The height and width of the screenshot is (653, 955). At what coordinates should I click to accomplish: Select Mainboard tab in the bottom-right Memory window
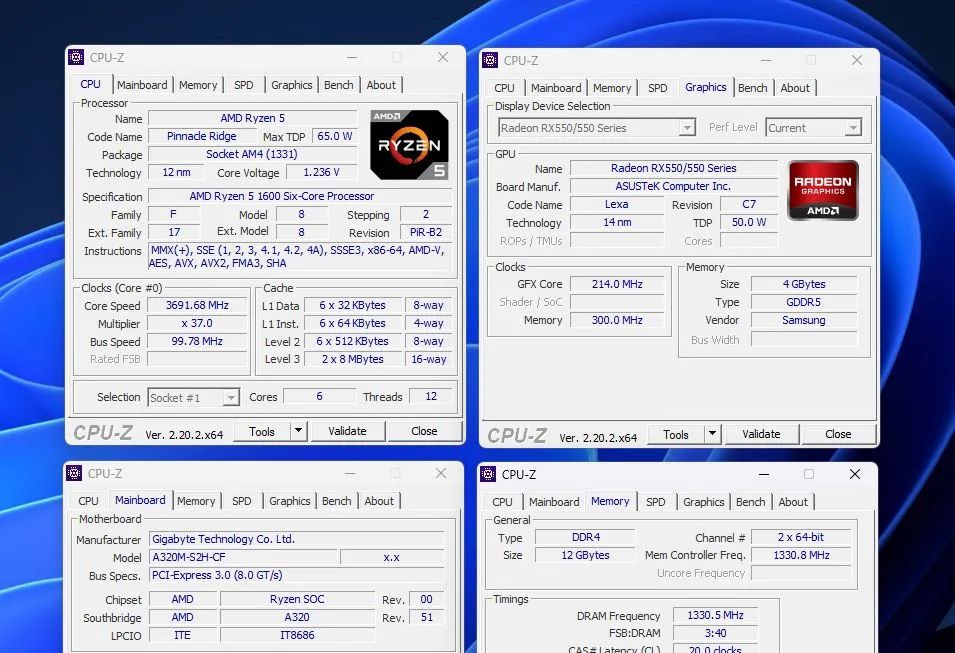(x=554, y=502)
